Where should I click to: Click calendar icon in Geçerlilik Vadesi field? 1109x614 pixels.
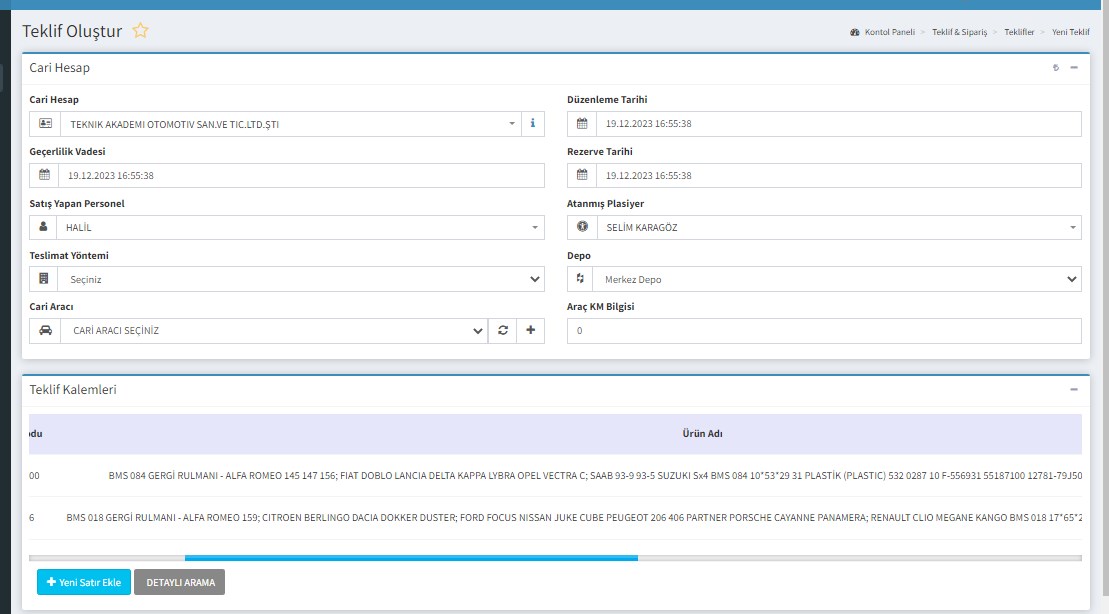pyautogui.click(x=44, y=176)
